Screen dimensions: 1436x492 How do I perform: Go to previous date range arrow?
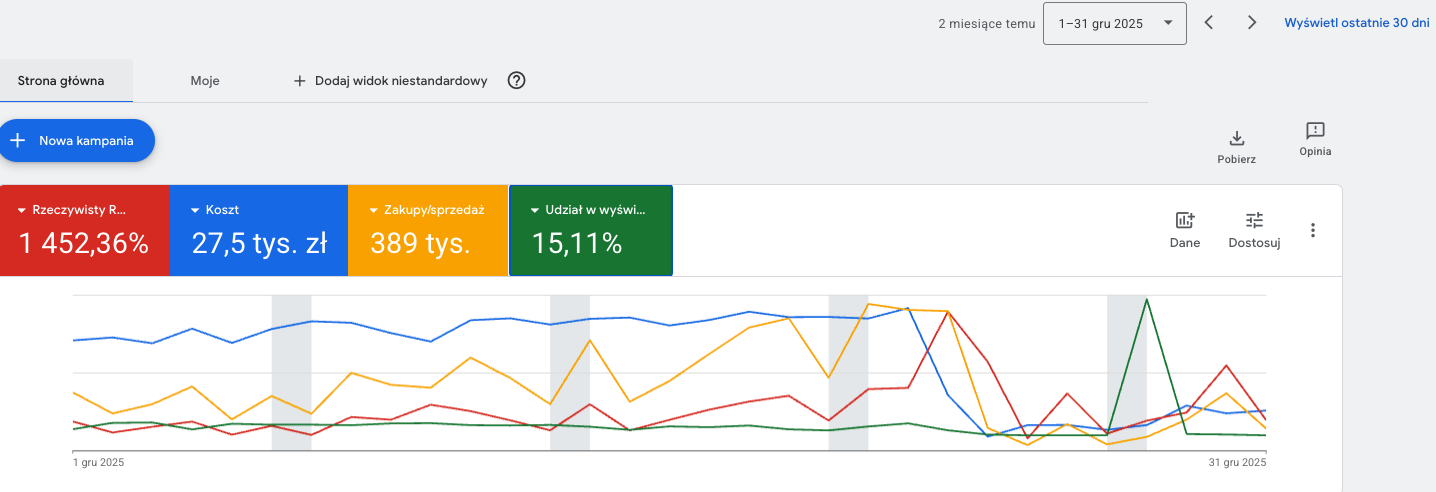(x=1209, y=22)
